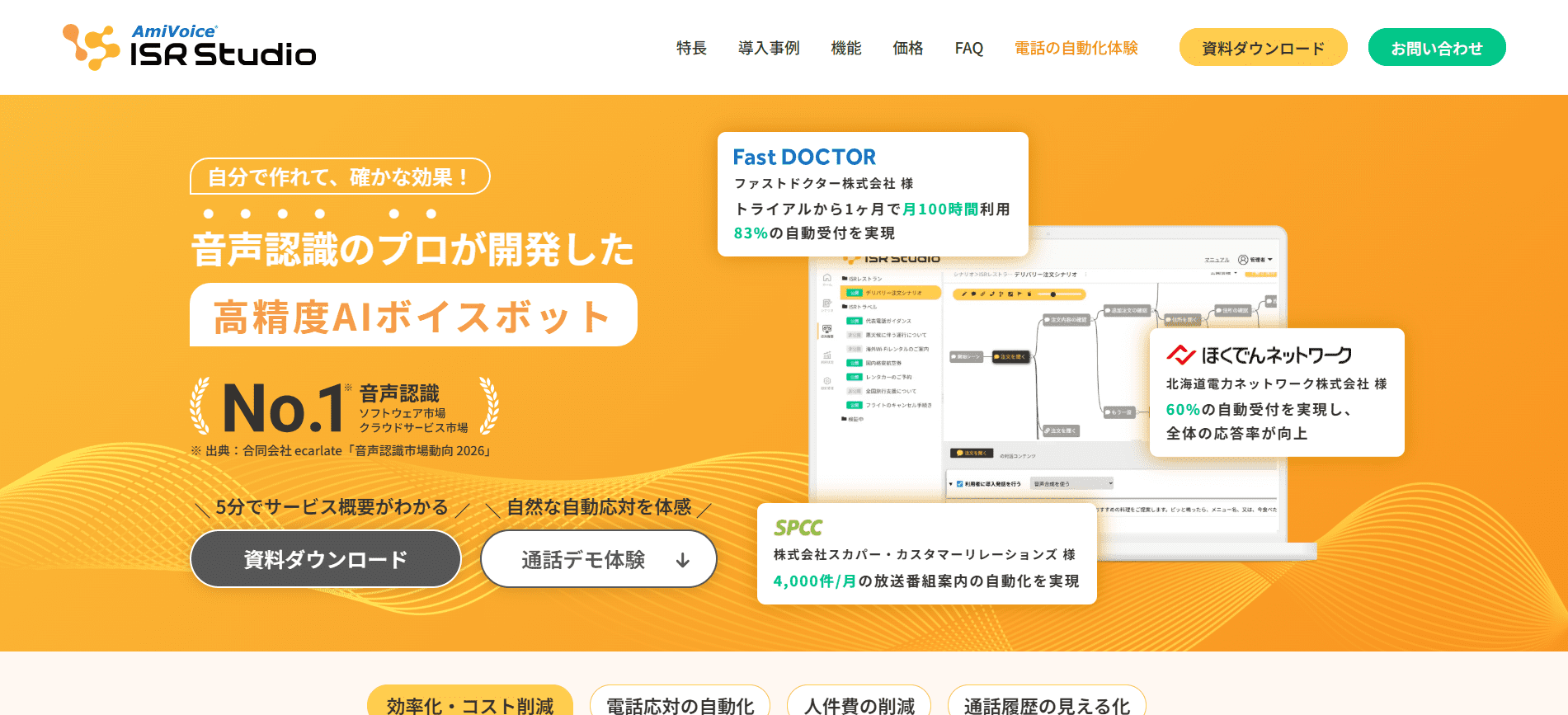Click the header 資料ダウンロード button

pyautogui.click(x=1264, y=48)
